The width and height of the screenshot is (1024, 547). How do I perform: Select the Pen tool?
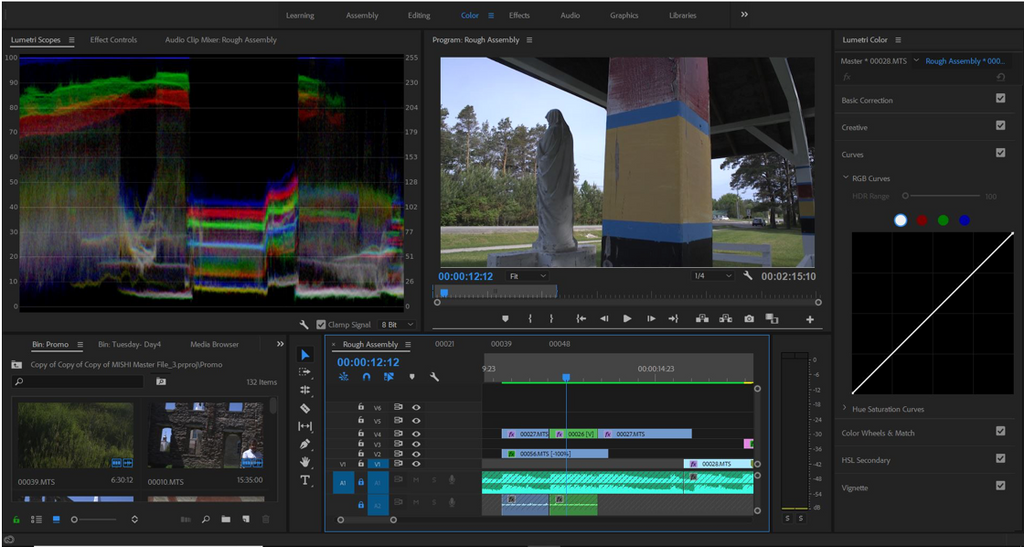(x=304, y=444)
